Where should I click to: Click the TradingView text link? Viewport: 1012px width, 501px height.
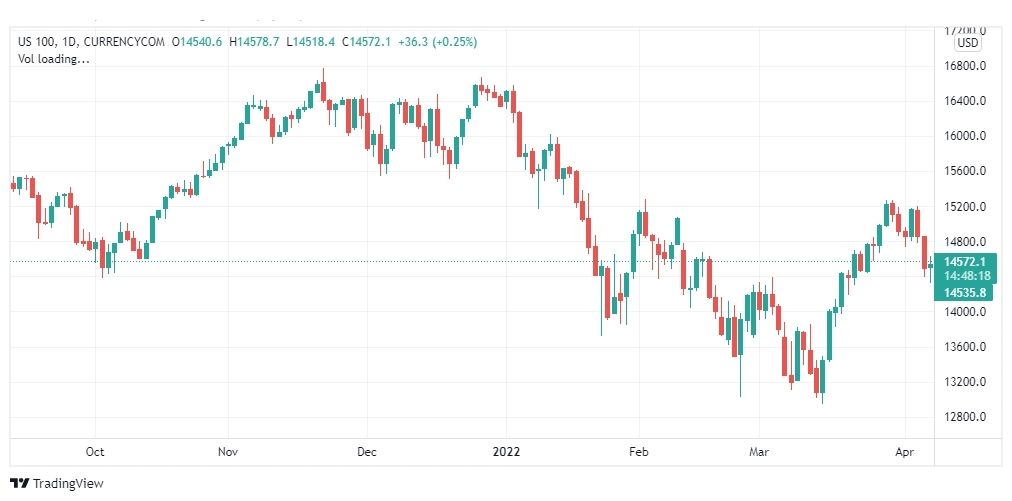pyautogui.click(x=68, y=484)
